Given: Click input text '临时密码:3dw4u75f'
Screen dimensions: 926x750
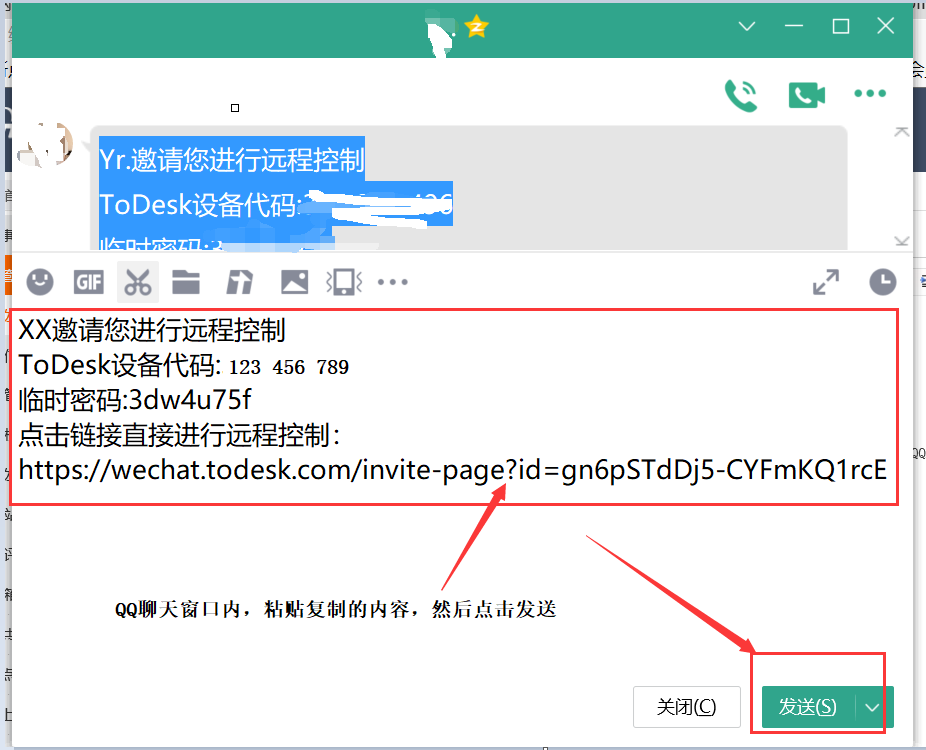Looking at the screenshot, I should (x=135, y=400).
